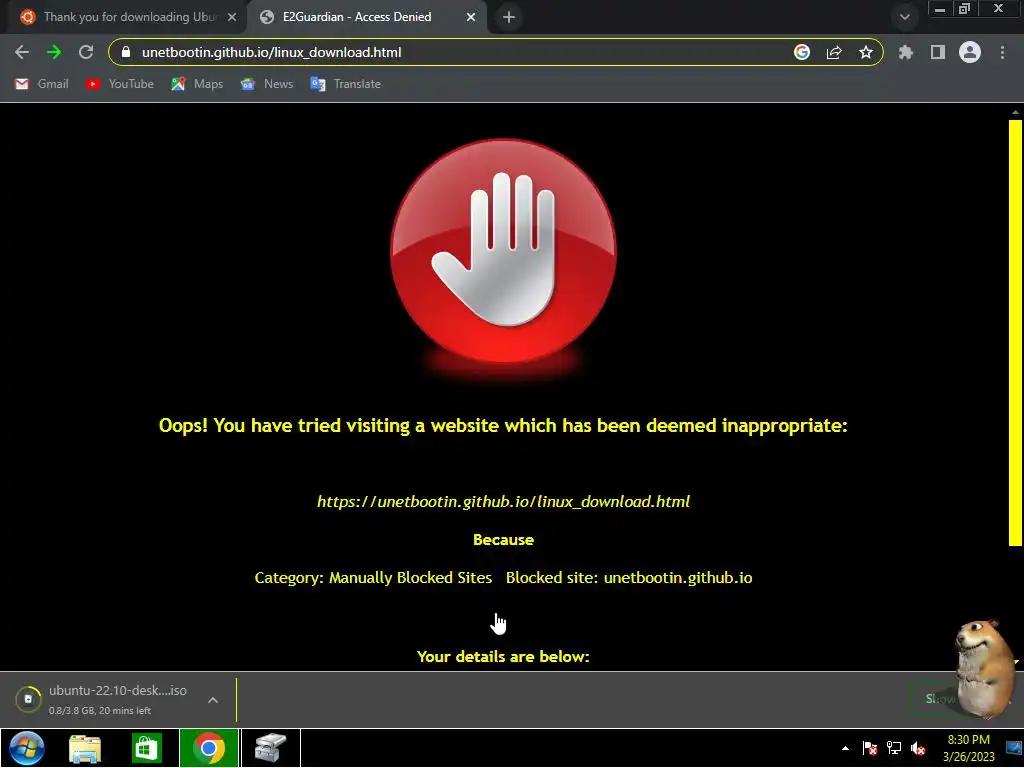The height and width of the screenshot is (768, 1024).
Task: Open the tab search dropdown arrow
Action: (x=904, y=17)
